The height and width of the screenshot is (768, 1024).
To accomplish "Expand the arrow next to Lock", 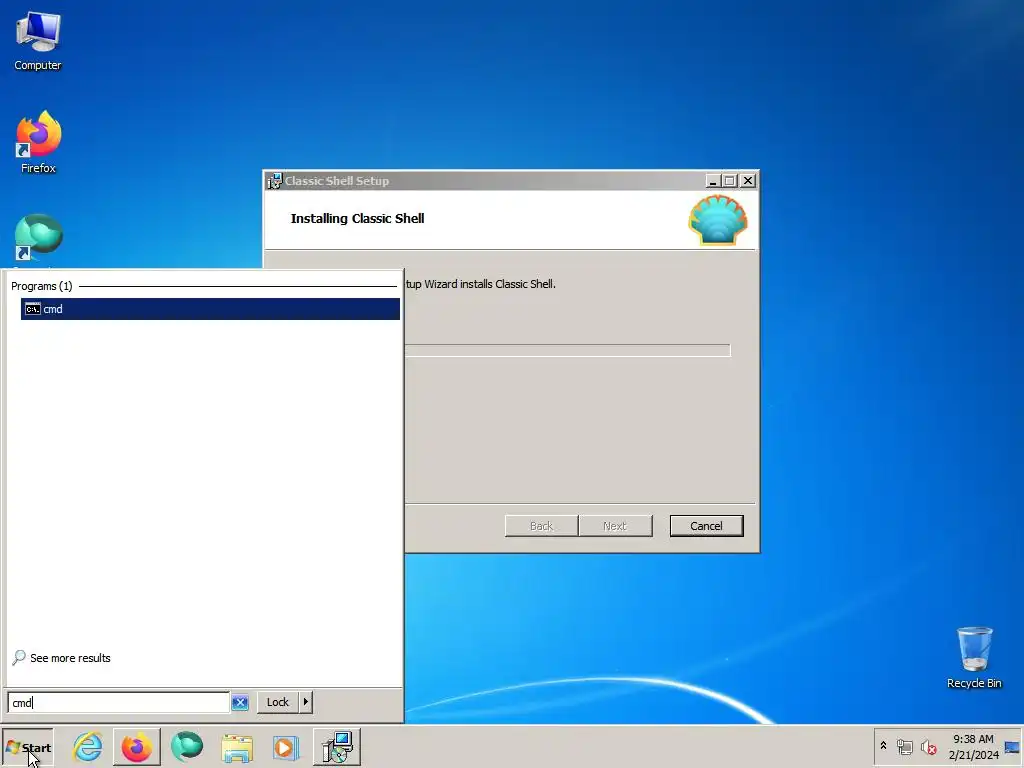I will (306, 702).
